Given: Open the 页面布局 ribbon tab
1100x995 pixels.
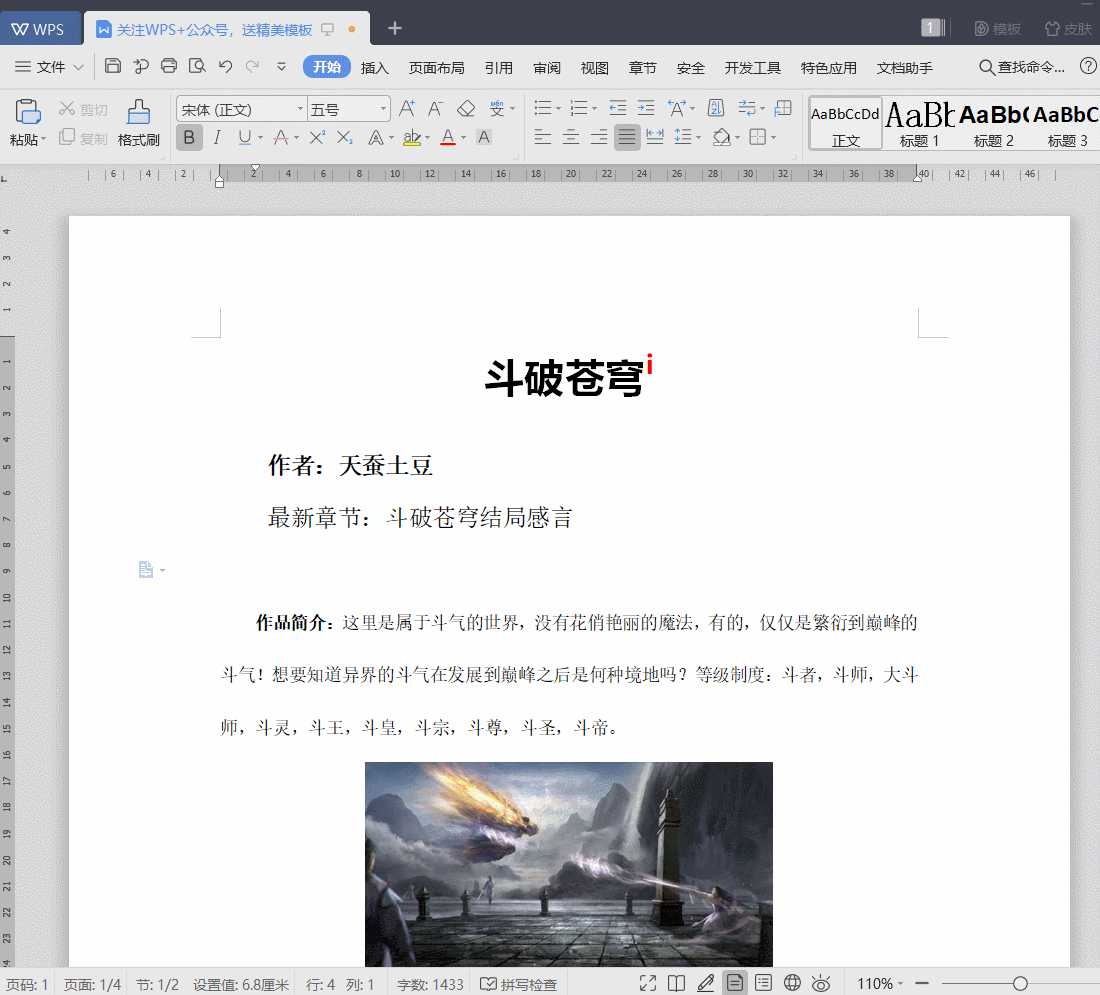Looking at the screenshot, I should coord(436,67).
